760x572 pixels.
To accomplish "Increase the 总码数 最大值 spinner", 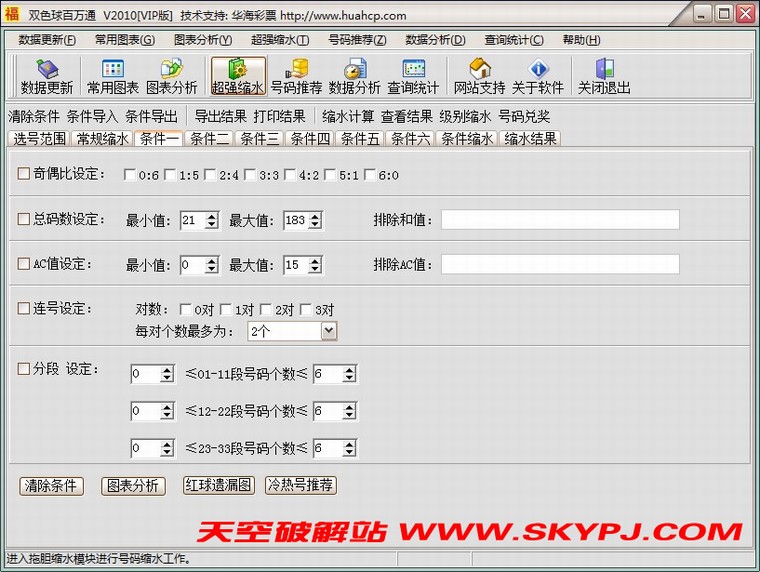I will coord(316,215).
